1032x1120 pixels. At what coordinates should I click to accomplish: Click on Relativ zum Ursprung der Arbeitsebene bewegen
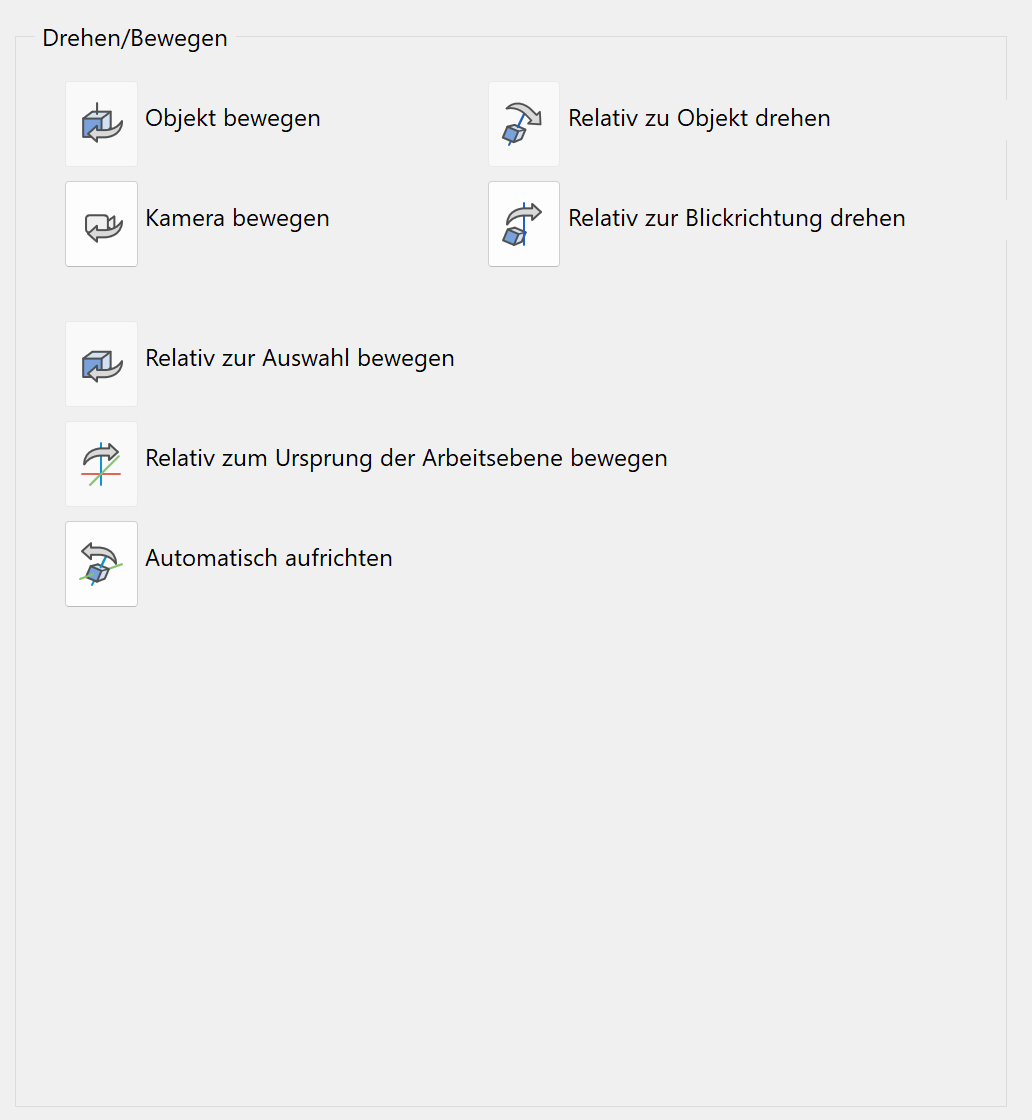[x=406, y=458]
